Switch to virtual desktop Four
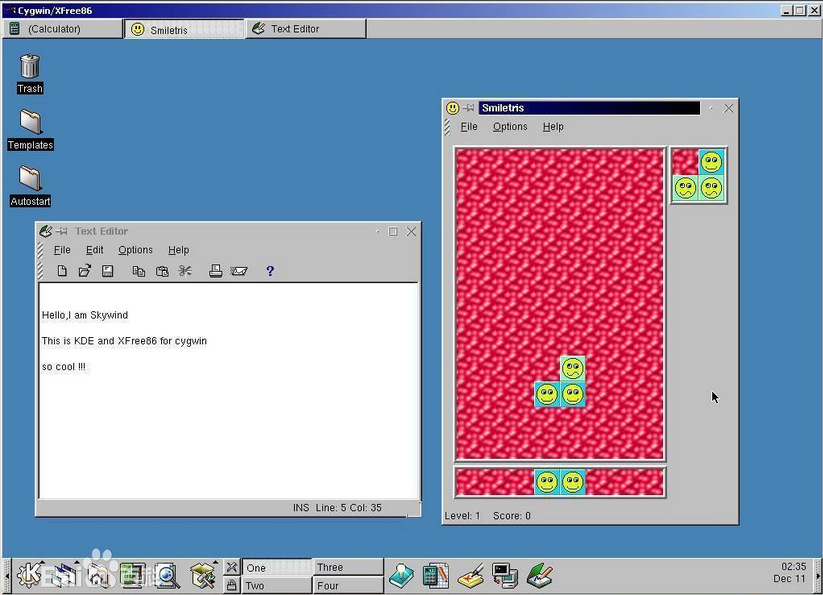This screenshot has height=595, width=823. 348,585
